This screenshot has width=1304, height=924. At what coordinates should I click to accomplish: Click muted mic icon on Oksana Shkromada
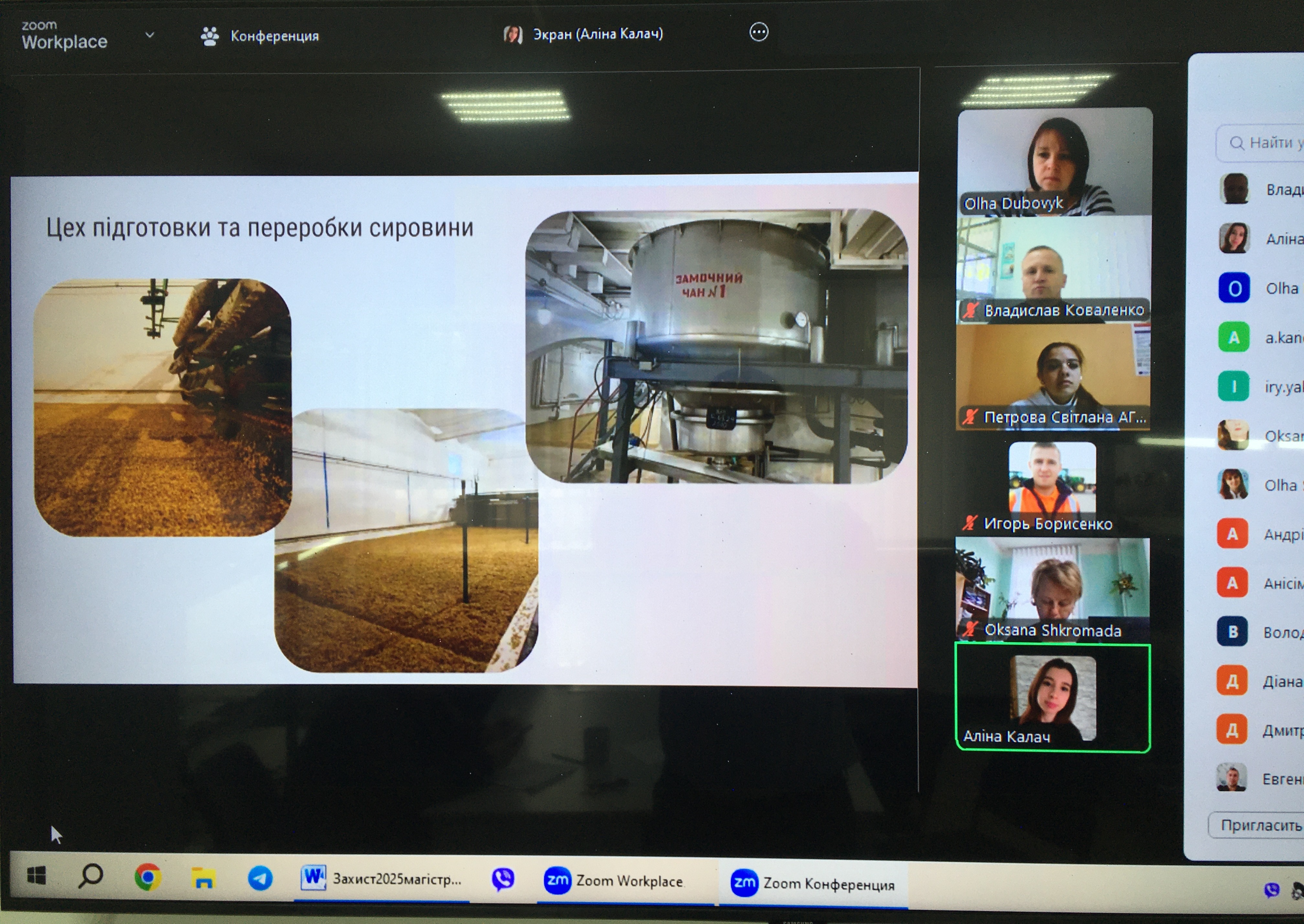(x=971, y=629)
